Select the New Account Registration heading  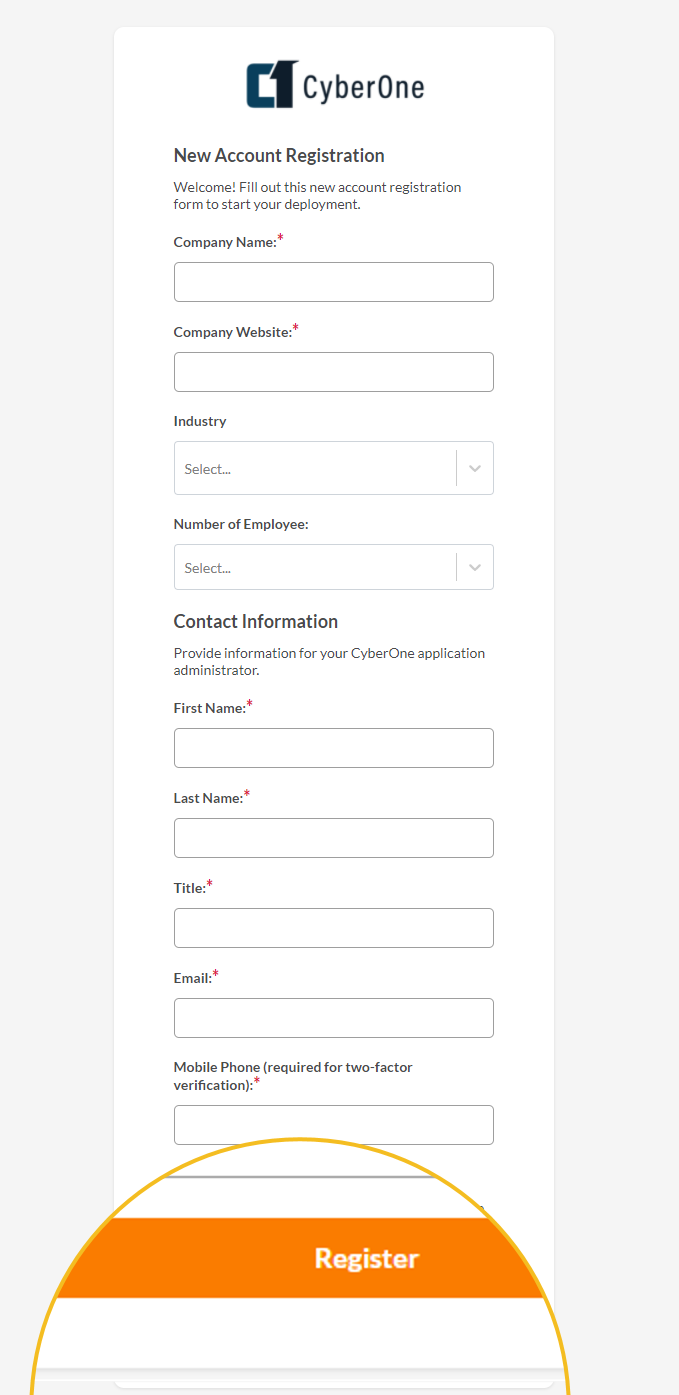point(279,156)
